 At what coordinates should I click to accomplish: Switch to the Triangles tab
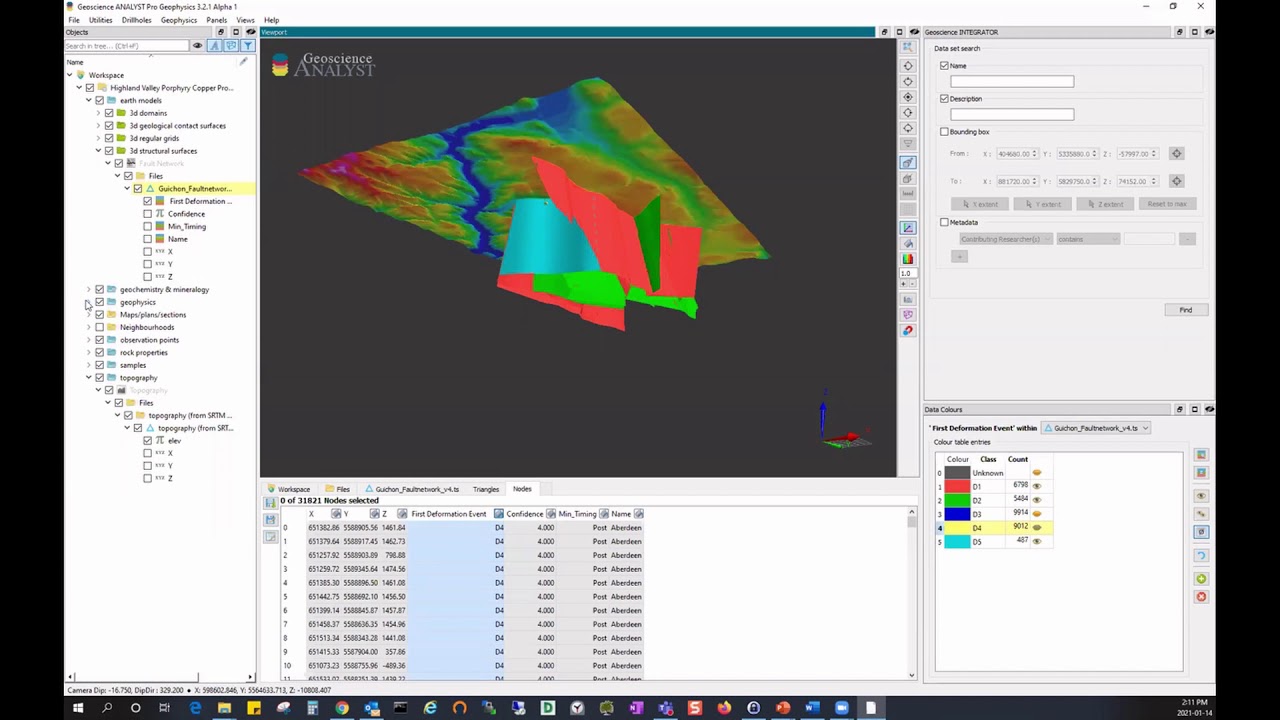pyautogui.click(x=486, y=489)
